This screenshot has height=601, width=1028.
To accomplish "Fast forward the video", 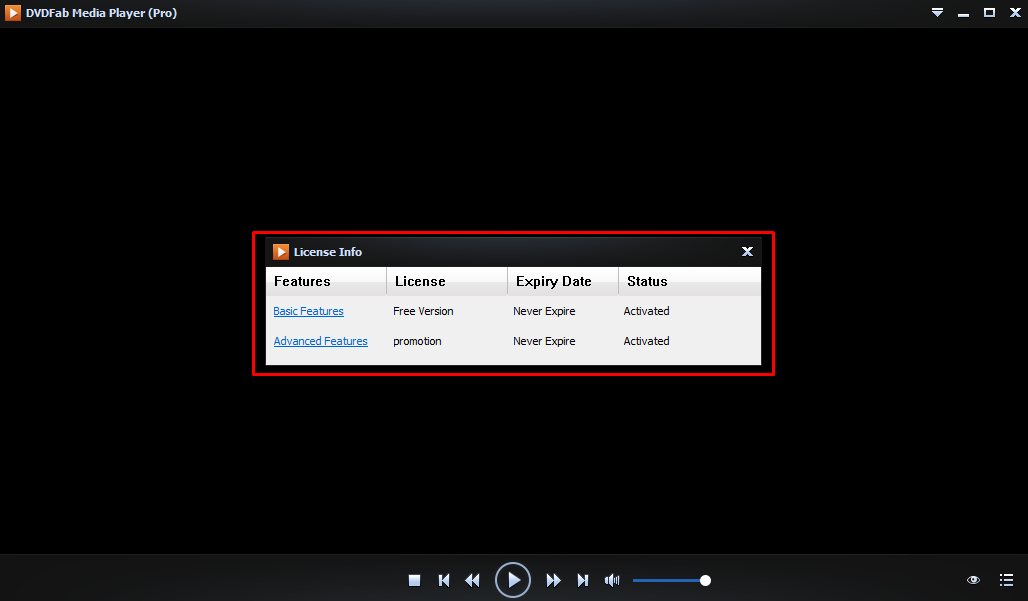I will pos(553,580).
